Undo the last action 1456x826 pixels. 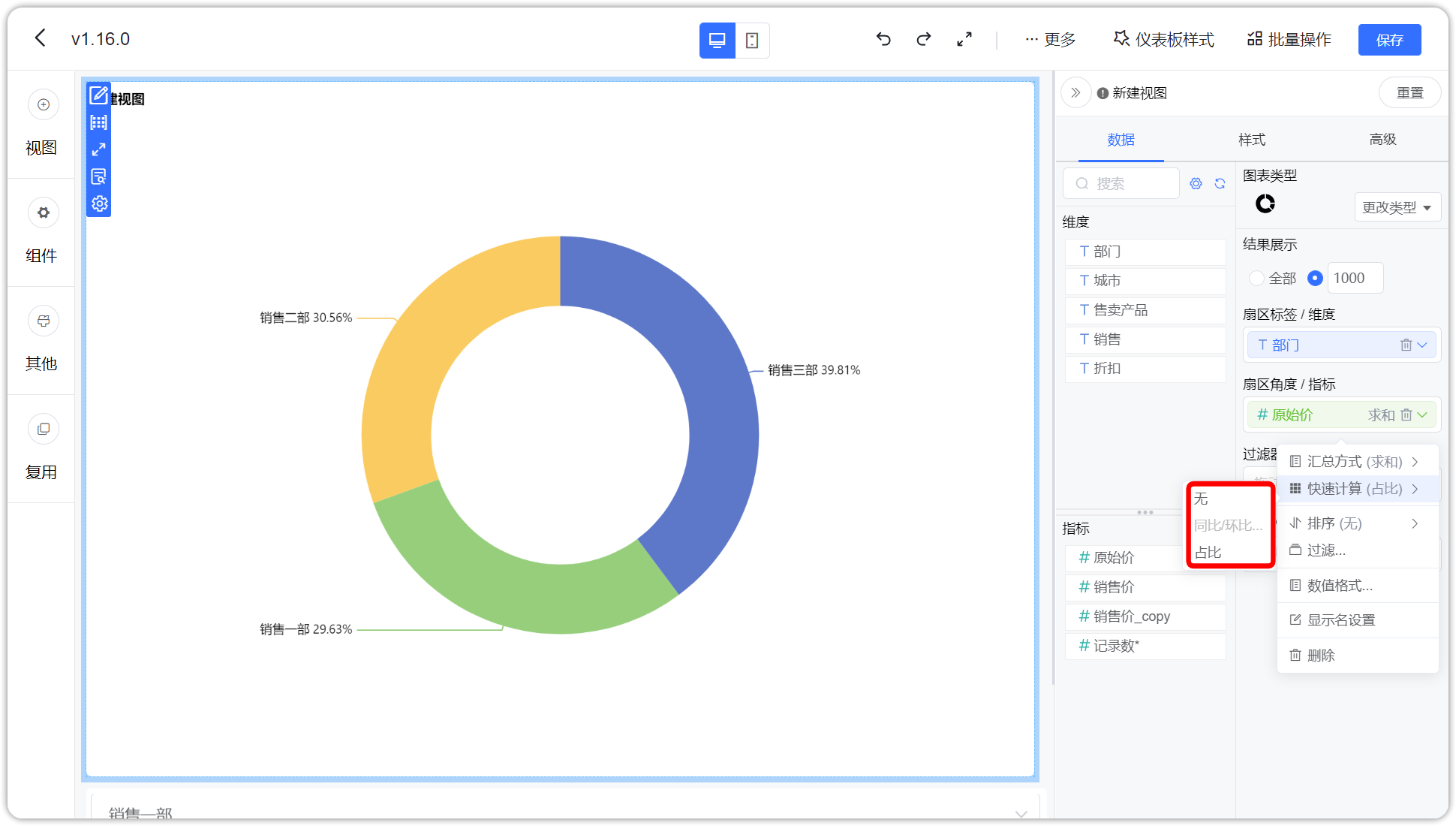click(883, 39)
